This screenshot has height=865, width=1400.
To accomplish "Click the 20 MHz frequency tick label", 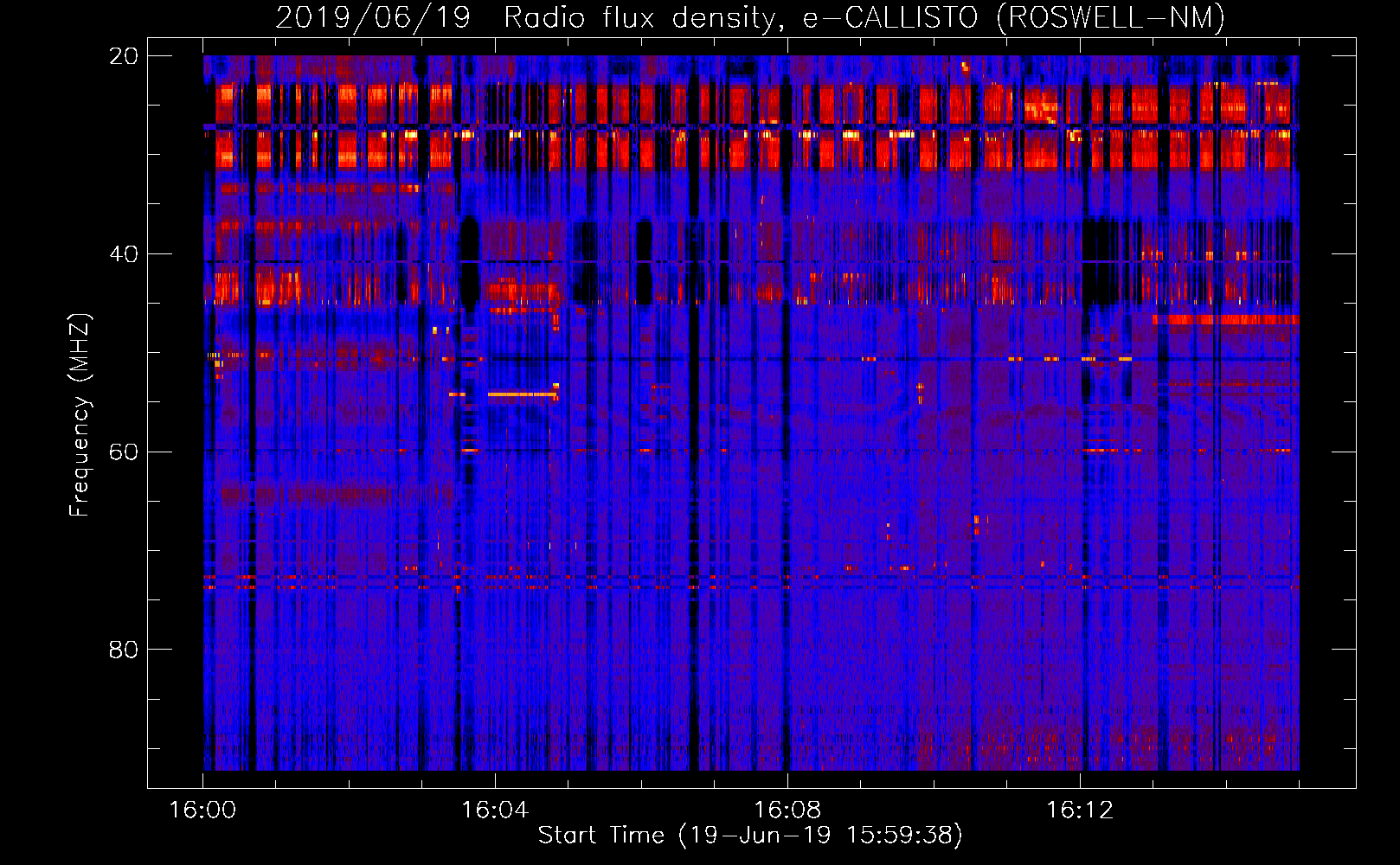I will pos(124,56).
